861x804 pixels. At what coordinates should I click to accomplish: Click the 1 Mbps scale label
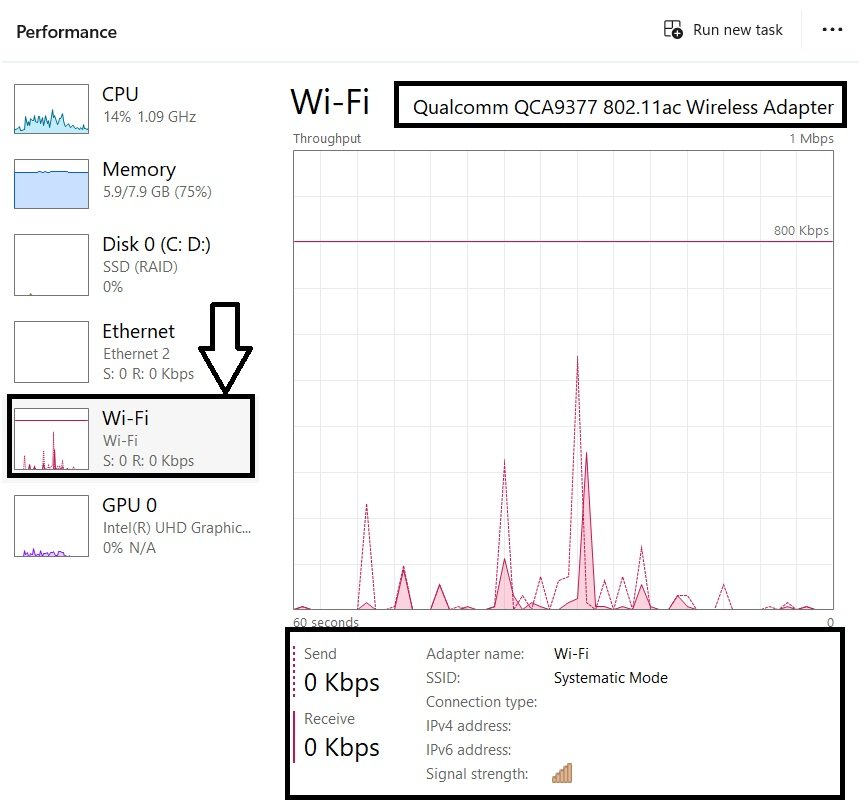pos(812,138)
